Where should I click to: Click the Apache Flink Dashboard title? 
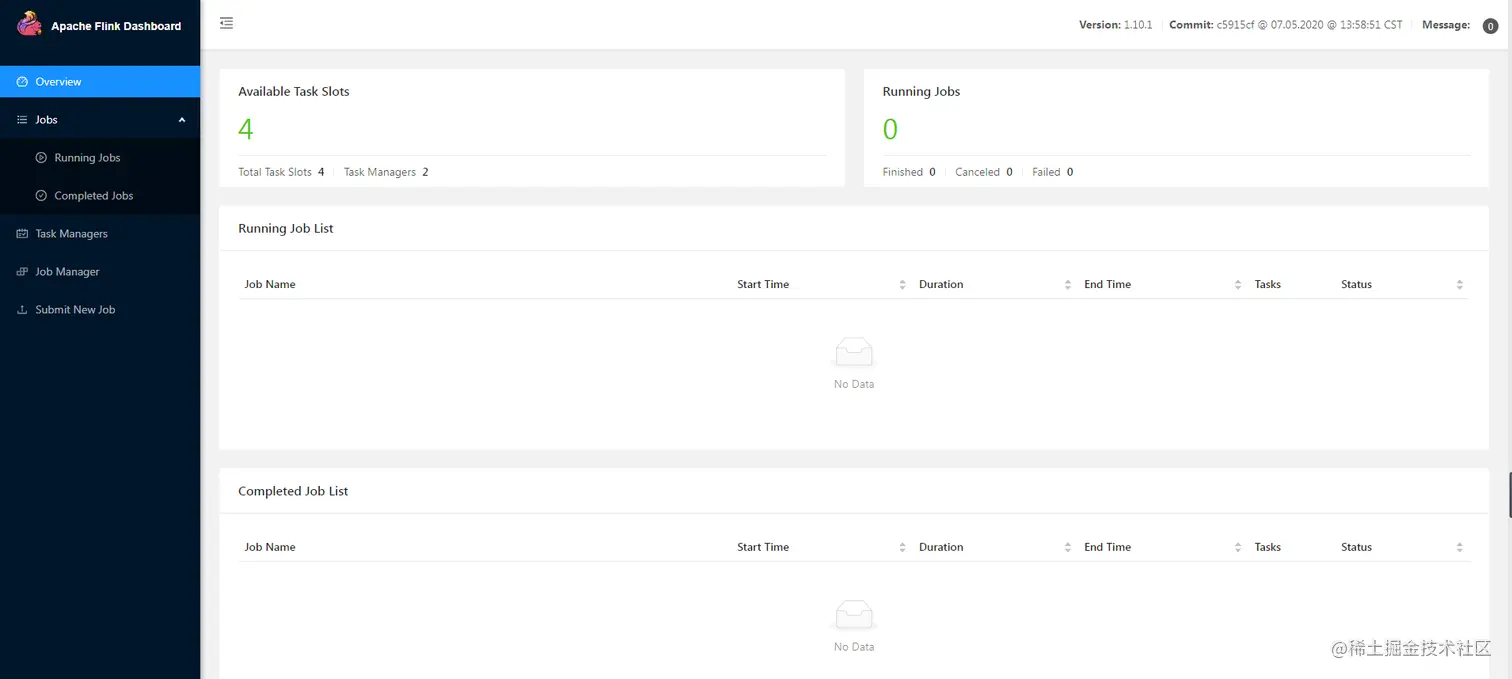(116, 26)
